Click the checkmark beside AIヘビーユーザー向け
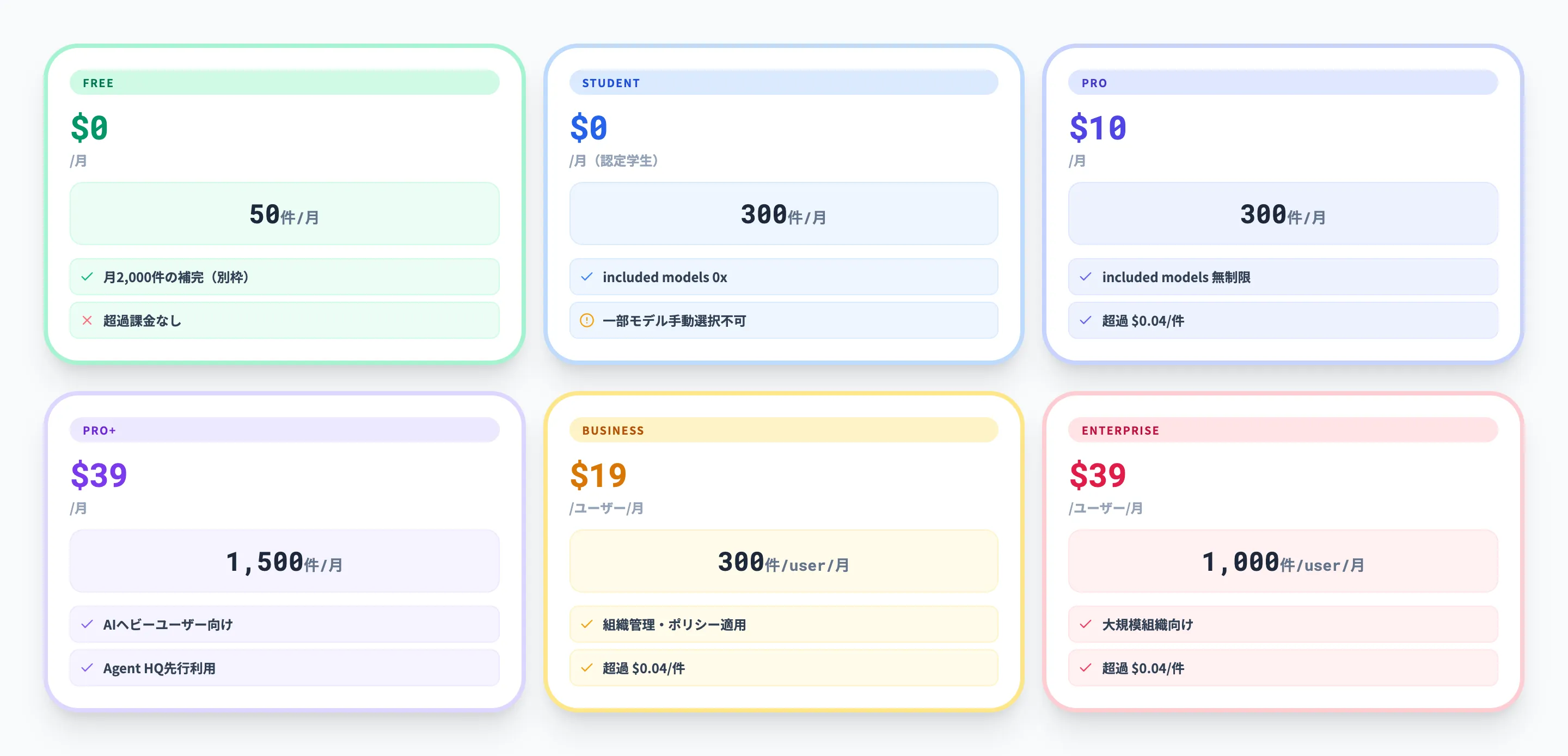 coord(87,624)
